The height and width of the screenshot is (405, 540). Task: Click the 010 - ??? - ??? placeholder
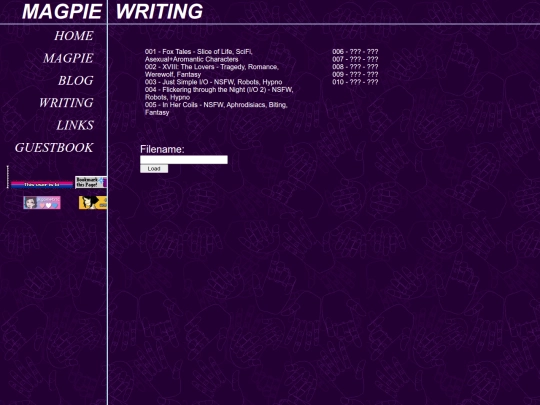[355, 82]
